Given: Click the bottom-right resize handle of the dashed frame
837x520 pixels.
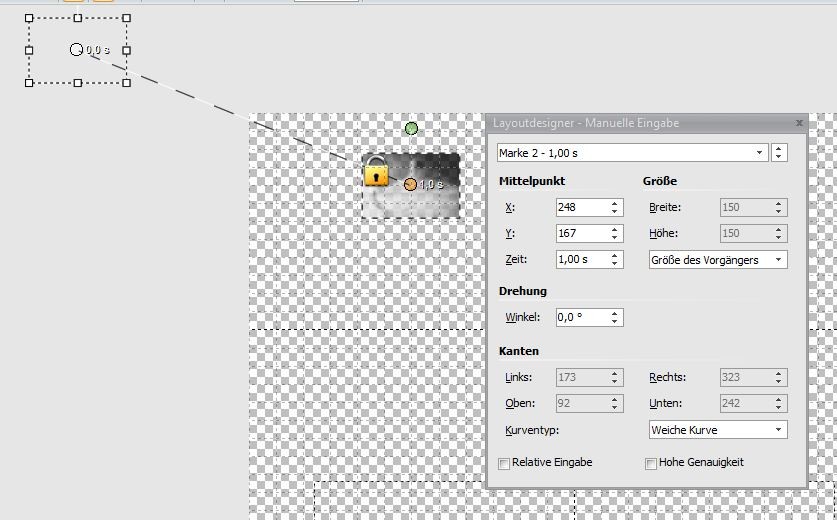Looking at the screenshot, I should click(126, 82).
